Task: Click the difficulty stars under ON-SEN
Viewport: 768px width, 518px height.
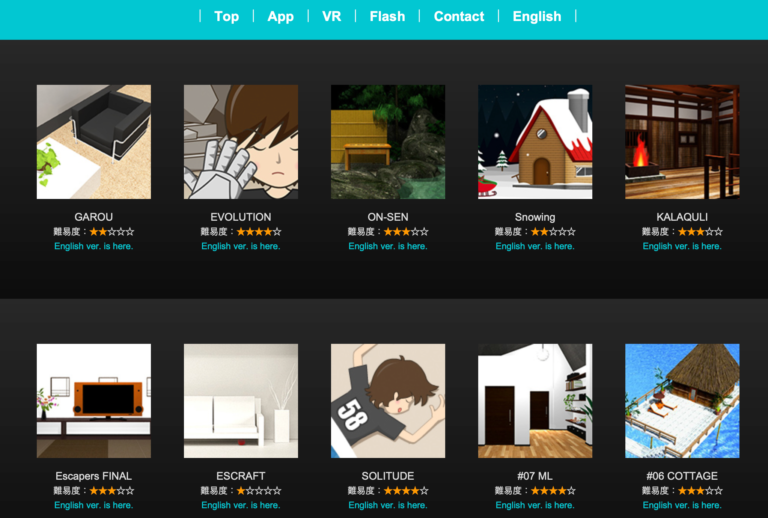Action: click(x=406, y=232)
